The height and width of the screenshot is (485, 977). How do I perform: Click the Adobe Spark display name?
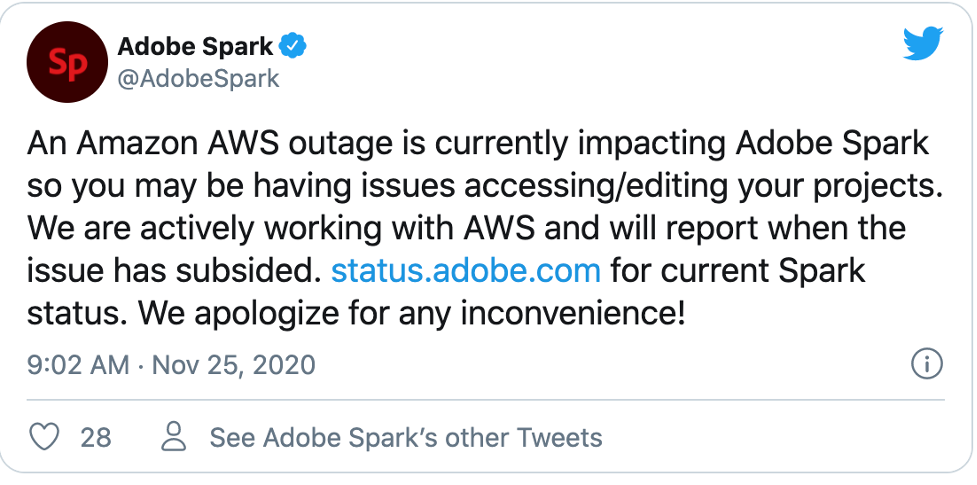(195, 46)
